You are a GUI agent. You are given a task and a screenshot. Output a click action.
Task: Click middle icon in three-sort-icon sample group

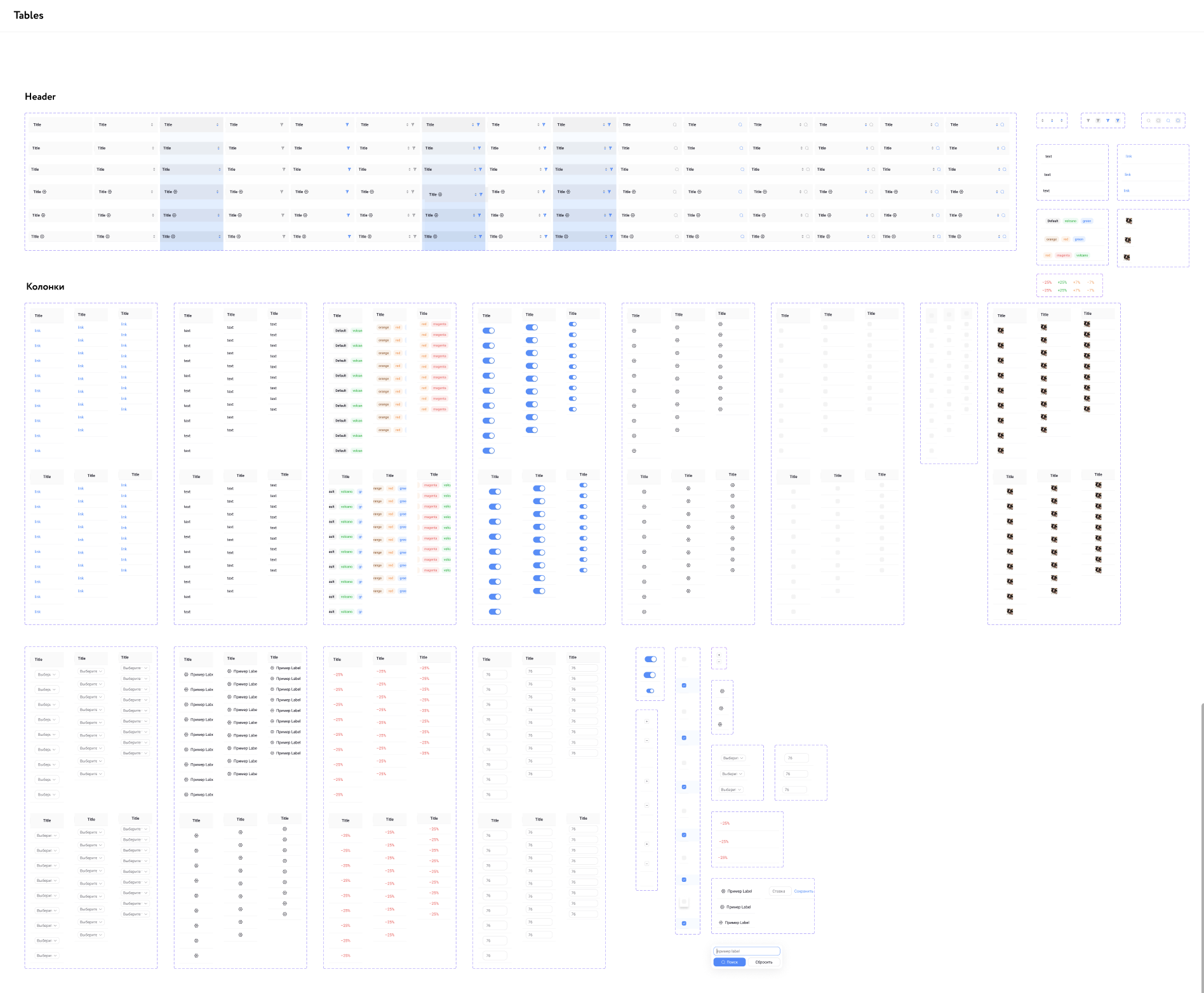(1052, 121)
